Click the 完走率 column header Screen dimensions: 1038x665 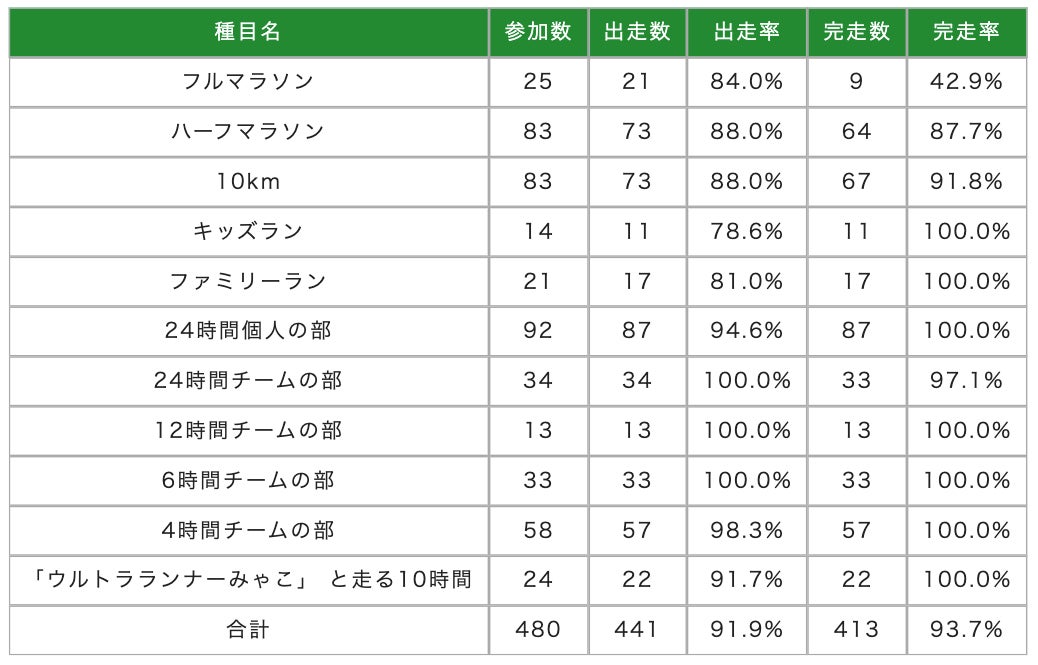point(966,32)
